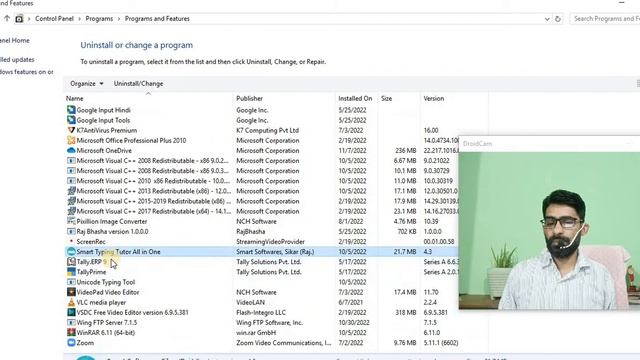Click the Google Input Tools icon
This screenshot has width=640, height=360.
tap(71, 120)
